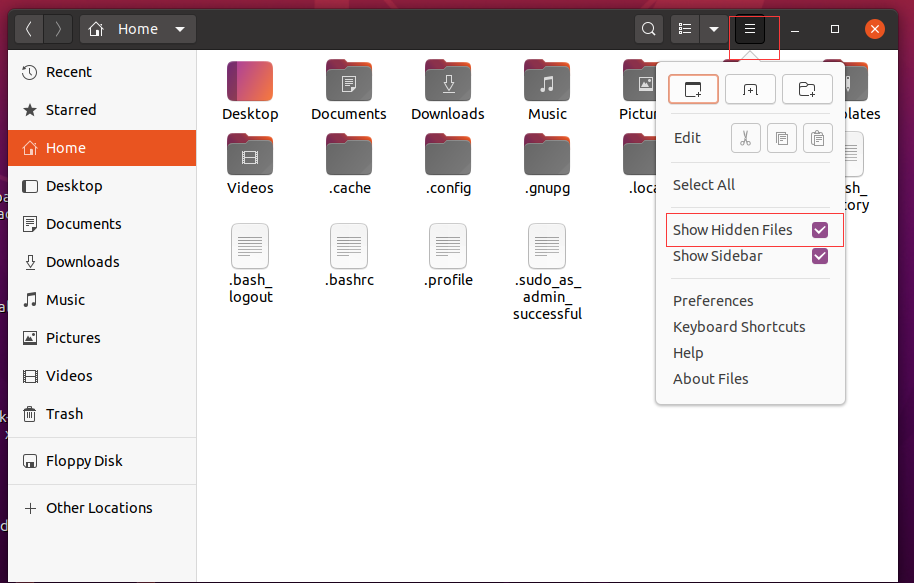Open the view options dropdown arrow

point(714,29)
